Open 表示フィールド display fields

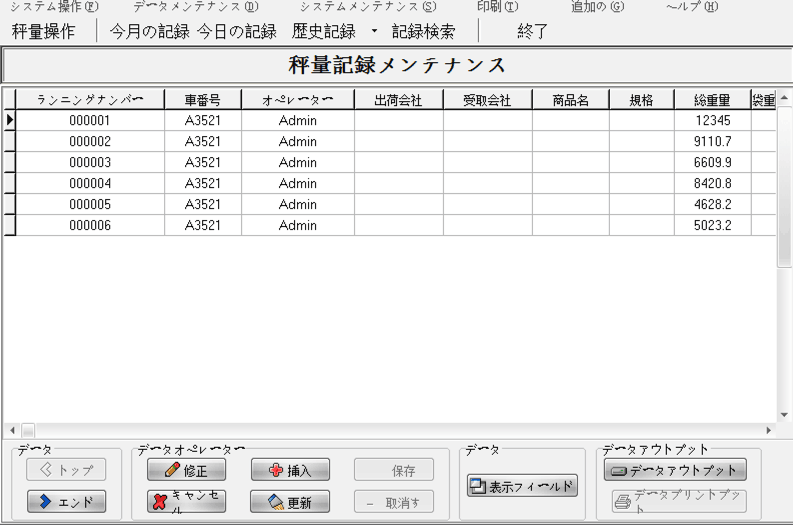click(522, 486)
